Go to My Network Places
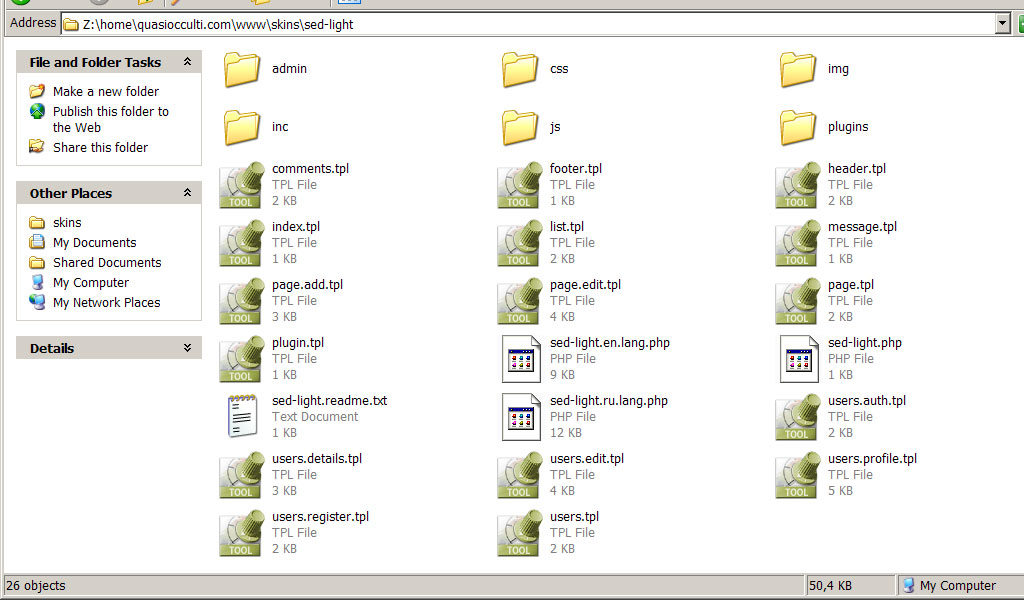This screenshot has width=1024, height=600. (106, 302)
